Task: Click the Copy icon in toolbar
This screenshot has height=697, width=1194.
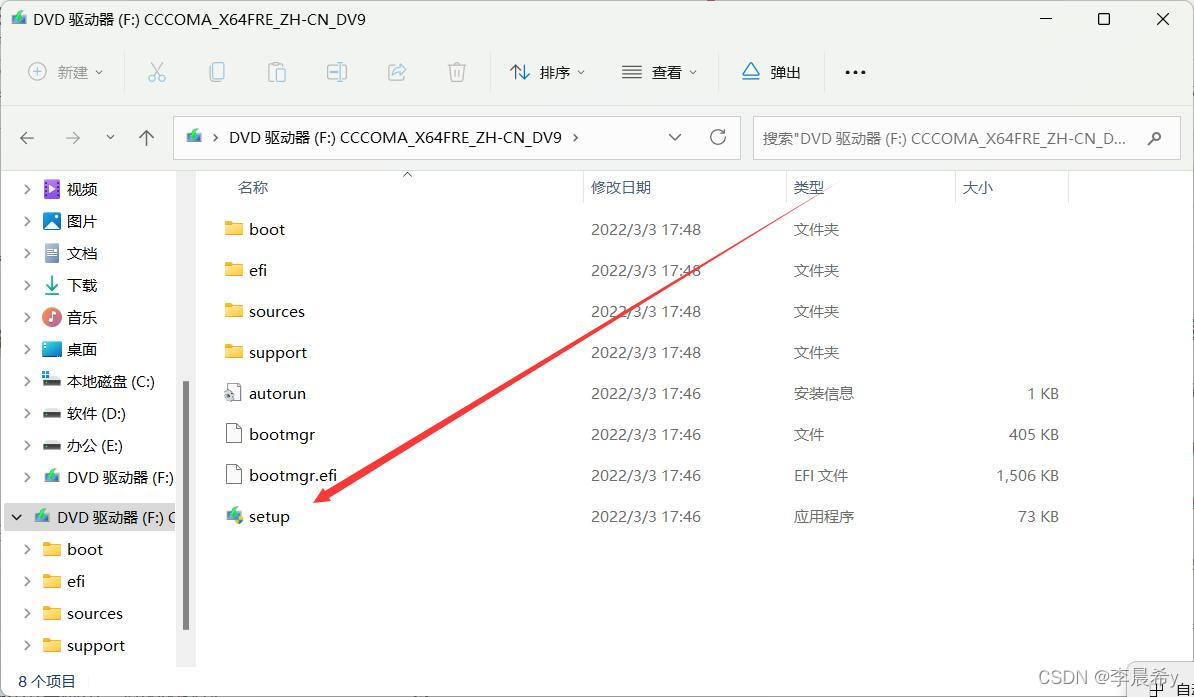Action: tap(217, 72)
